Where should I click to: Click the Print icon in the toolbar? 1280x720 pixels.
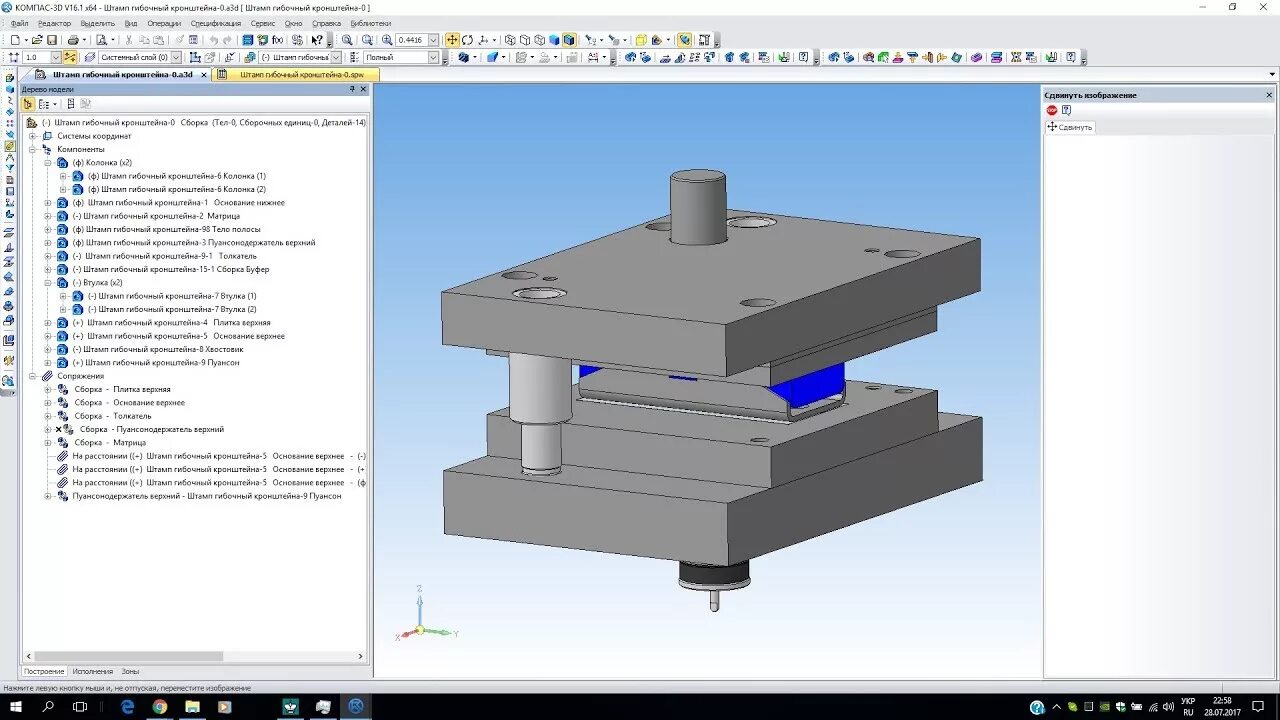pos(73,40)
